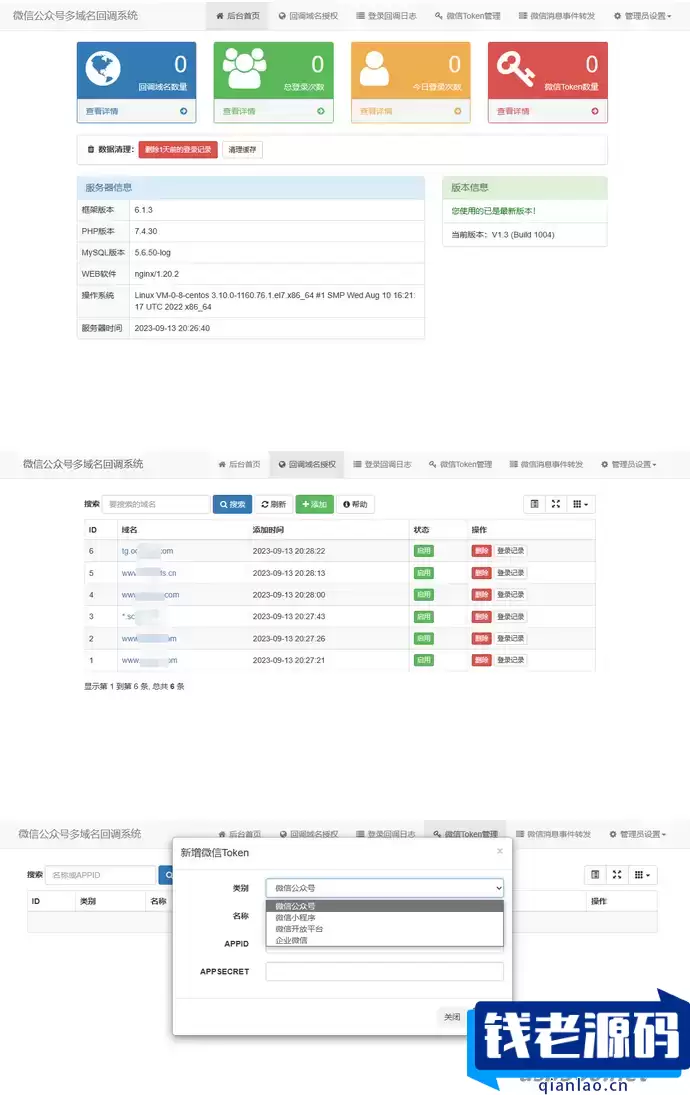Screen dimensions: 690x1095
Task: Click the fullscreen icon on the Token page toolbar
Action: coord(617,875)
